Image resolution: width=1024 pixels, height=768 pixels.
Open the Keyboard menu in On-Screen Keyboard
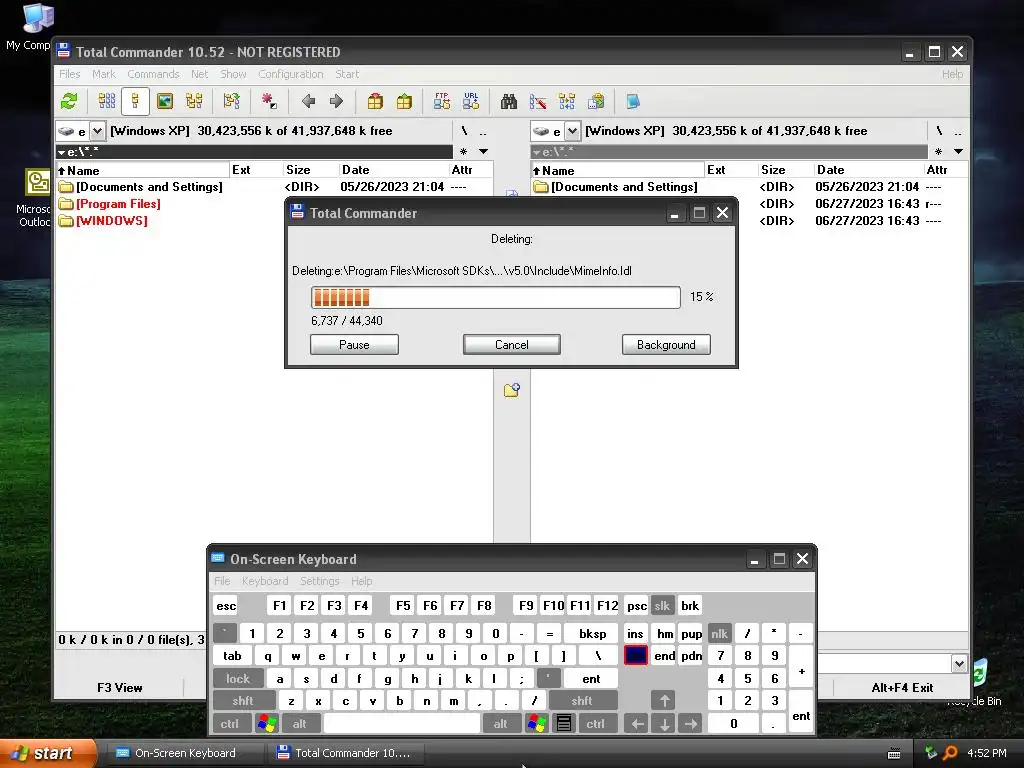point(264,581)
